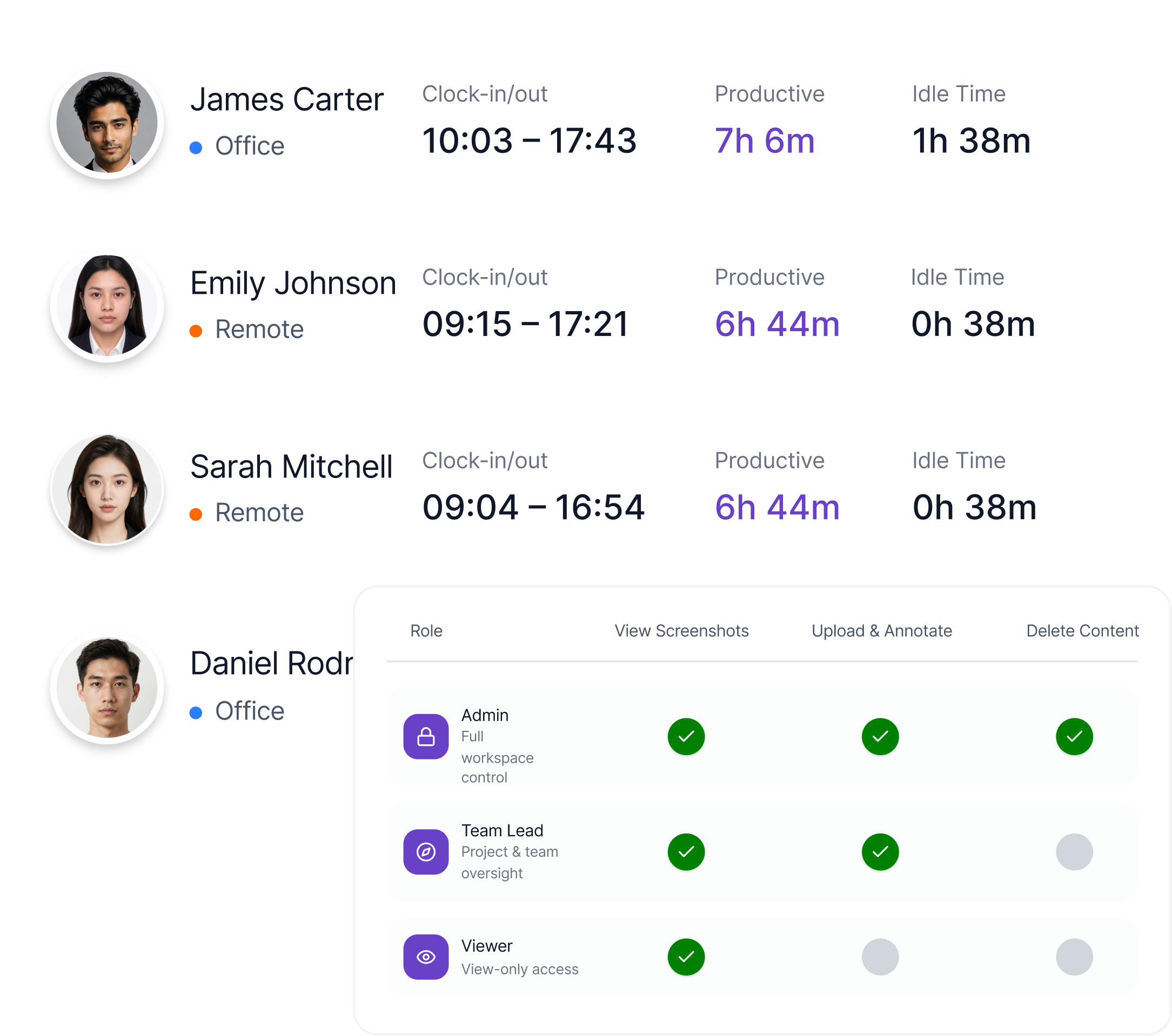Click Daniel's Office location label
The width and height of the screenshot is (1172, 1036).
coord(250,711)
